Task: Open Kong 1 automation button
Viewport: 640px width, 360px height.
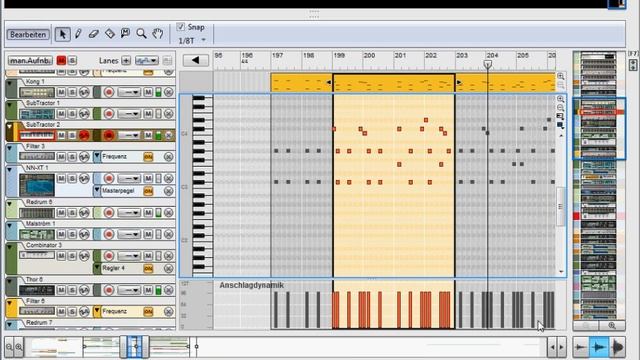Action: (x=84, y=92)
